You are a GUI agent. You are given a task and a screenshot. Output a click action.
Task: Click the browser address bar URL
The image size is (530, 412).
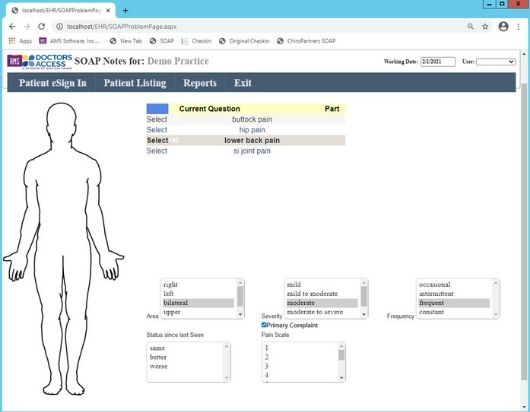click(x=122, y=26)
